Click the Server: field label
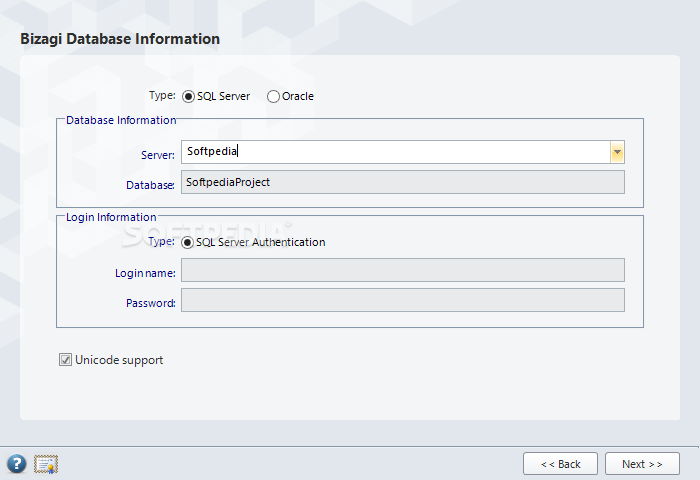This screenshot has height=480, width=700. click(x=158, y=155)
